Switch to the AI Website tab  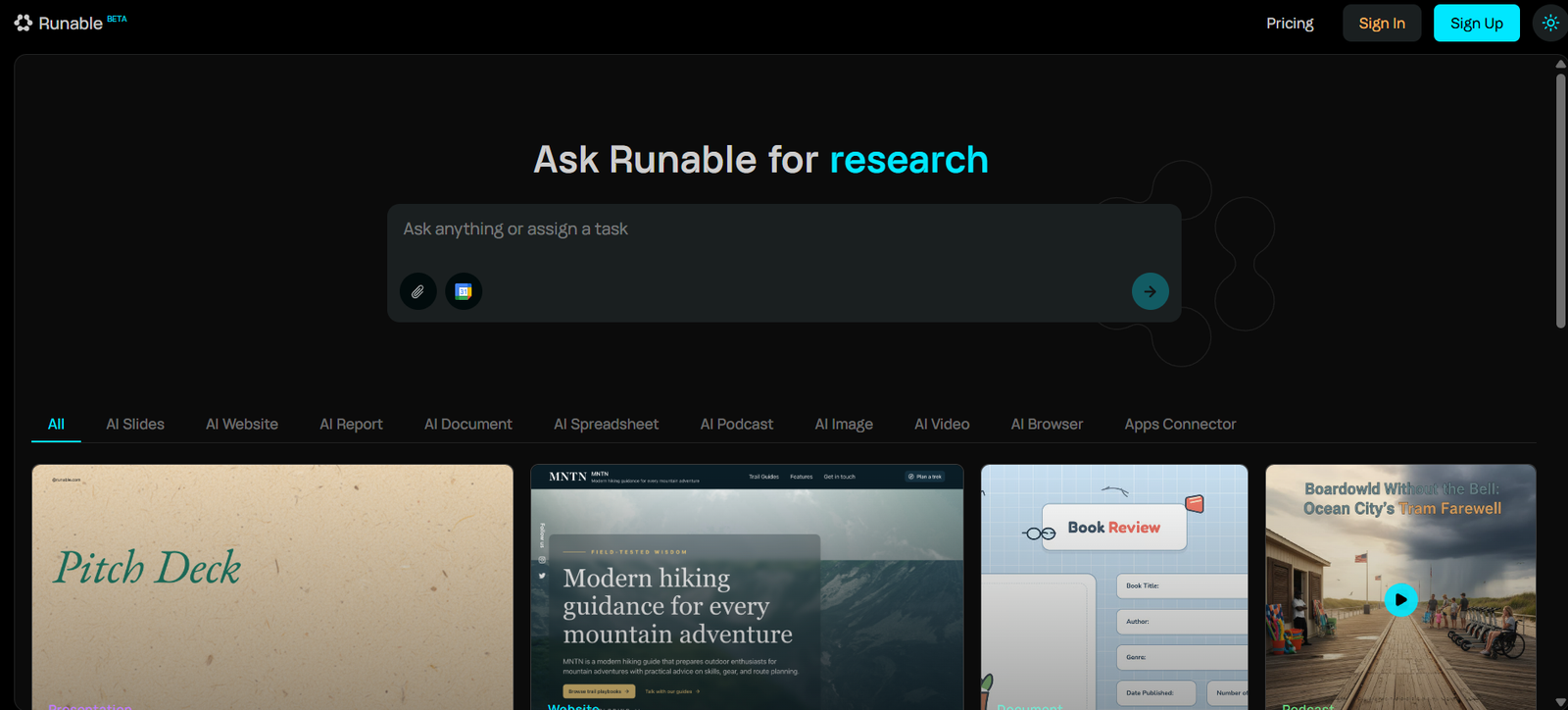coord(242,424)
